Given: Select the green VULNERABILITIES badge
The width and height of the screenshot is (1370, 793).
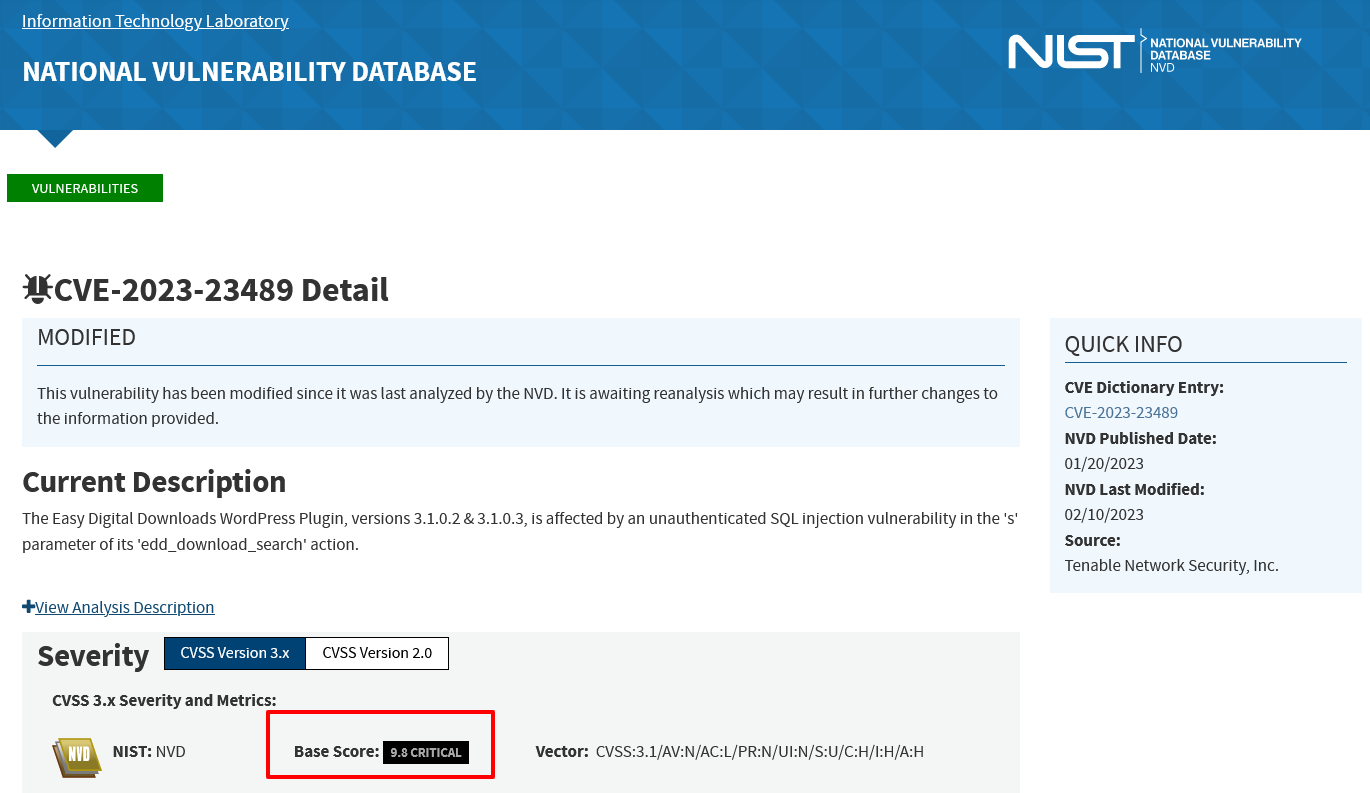Looking at the screenshot, I should click(84, 187).
